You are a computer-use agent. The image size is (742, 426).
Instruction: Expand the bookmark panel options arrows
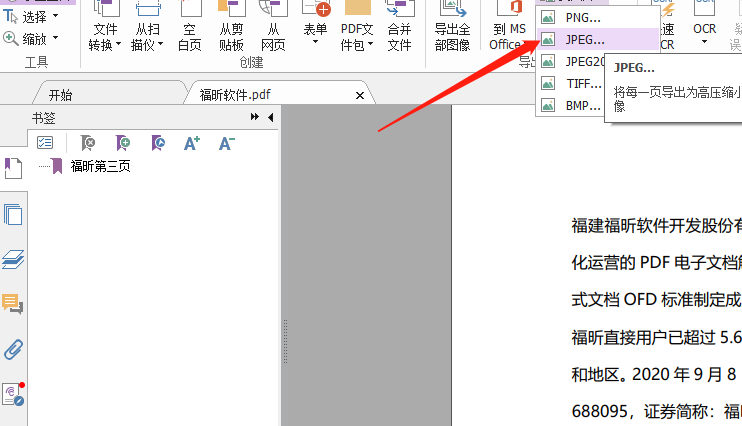(255, 117)
